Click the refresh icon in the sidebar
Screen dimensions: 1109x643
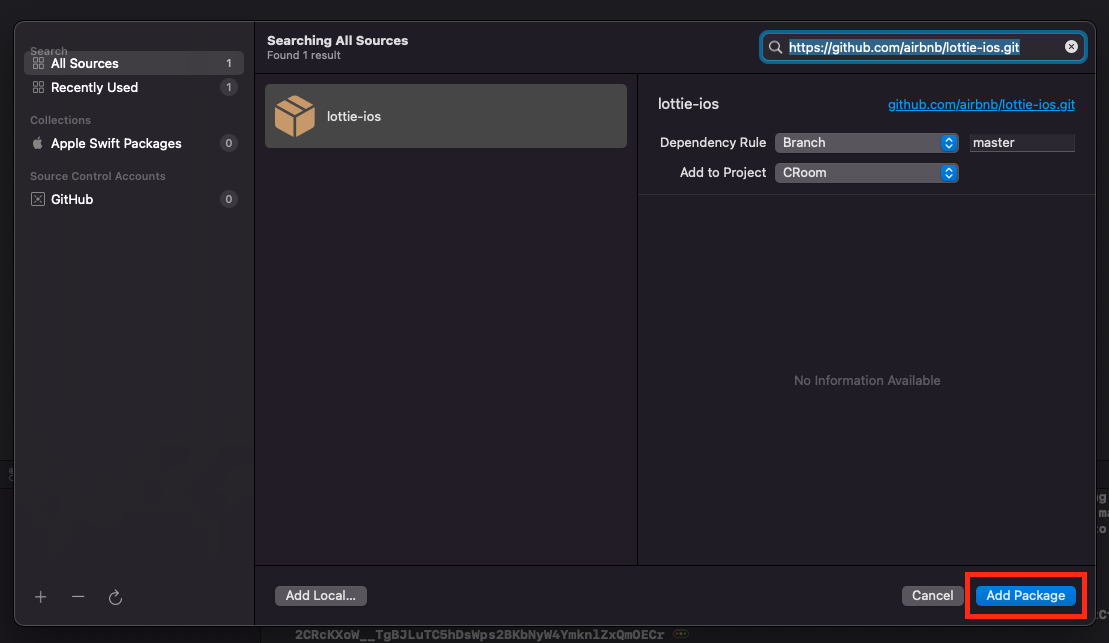pyautogui.click(x=115, y=598)
